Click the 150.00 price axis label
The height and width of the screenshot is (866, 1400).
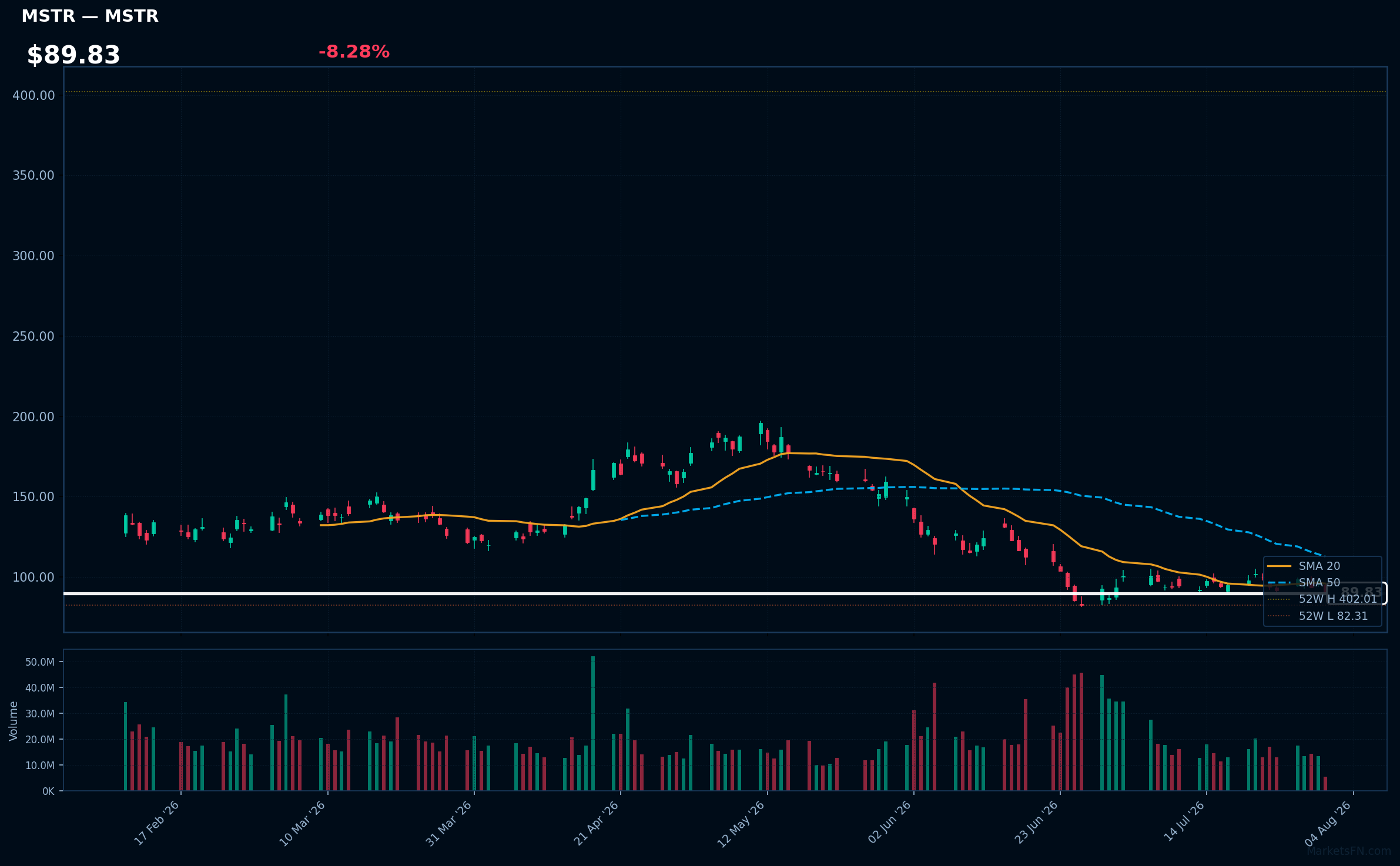point(34,497)
